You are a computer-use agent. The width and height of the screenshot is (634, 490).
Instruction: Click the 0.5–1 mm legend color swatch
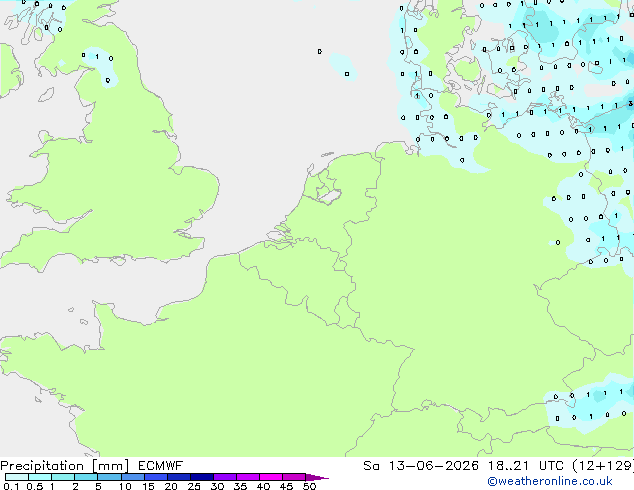tap(40, 477)
